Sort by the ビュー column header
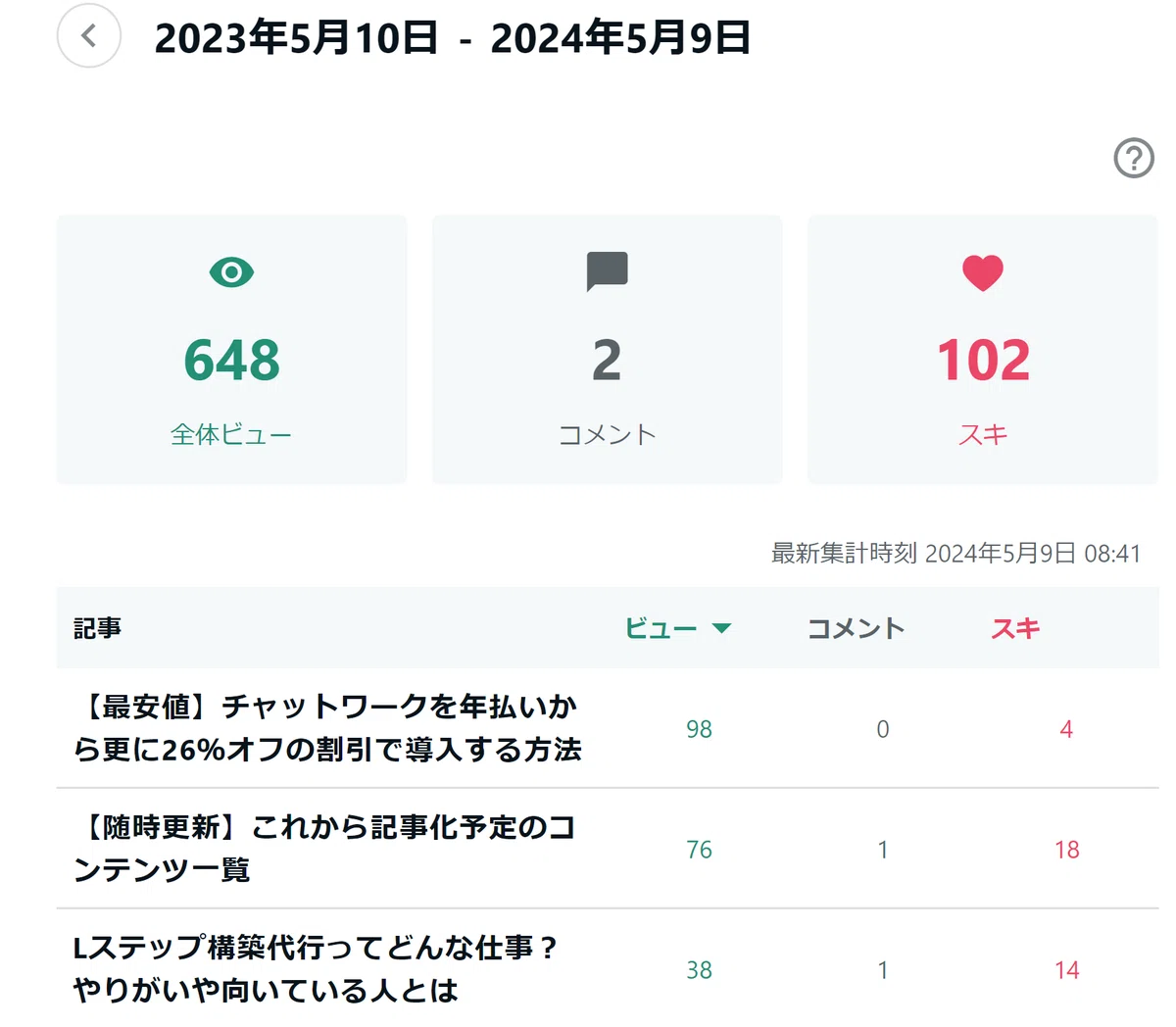 661,628
